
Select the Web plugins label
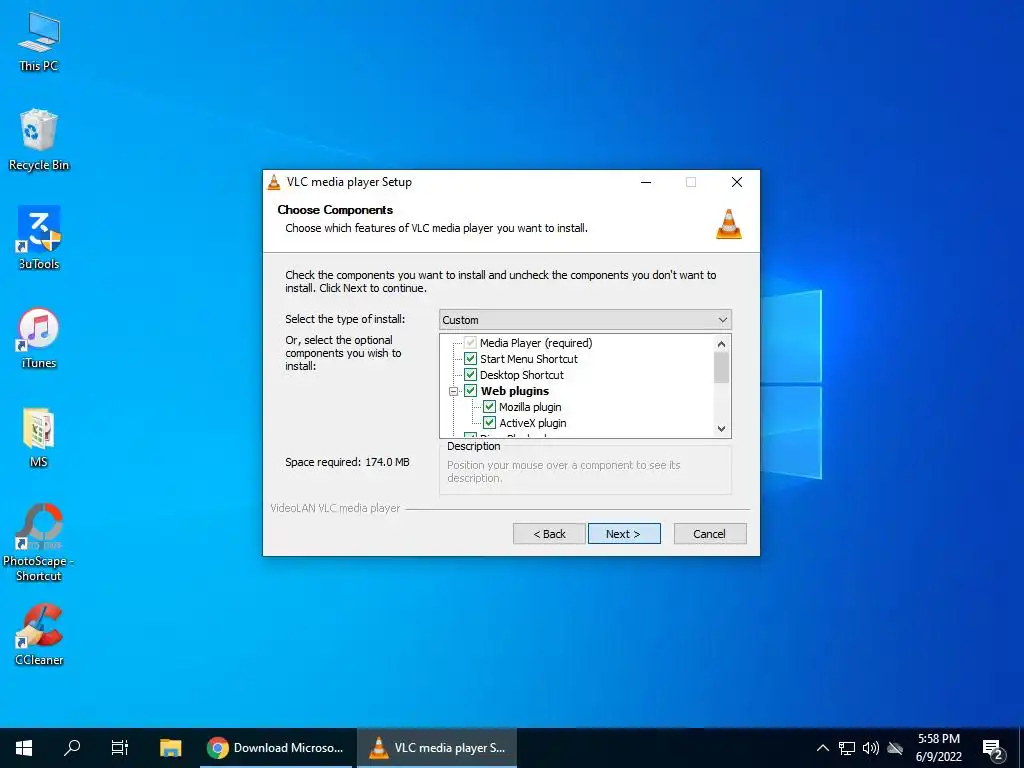(515, 391)
